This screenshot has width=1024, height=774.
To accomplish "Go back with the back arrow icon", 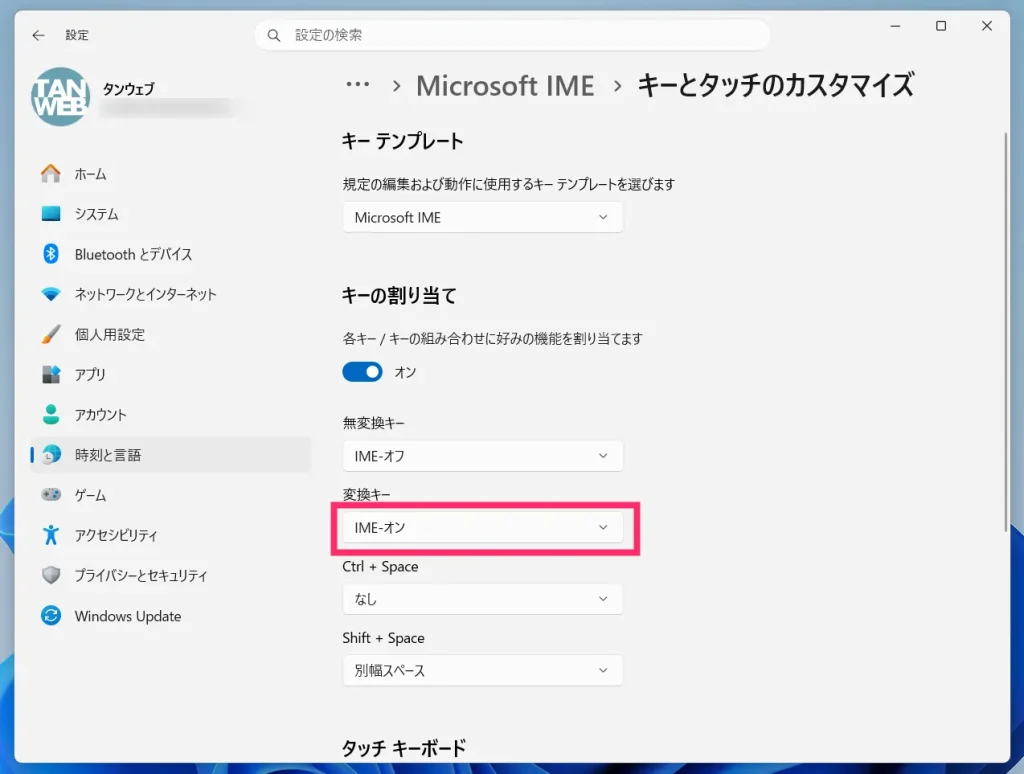I will pos(39,35).
